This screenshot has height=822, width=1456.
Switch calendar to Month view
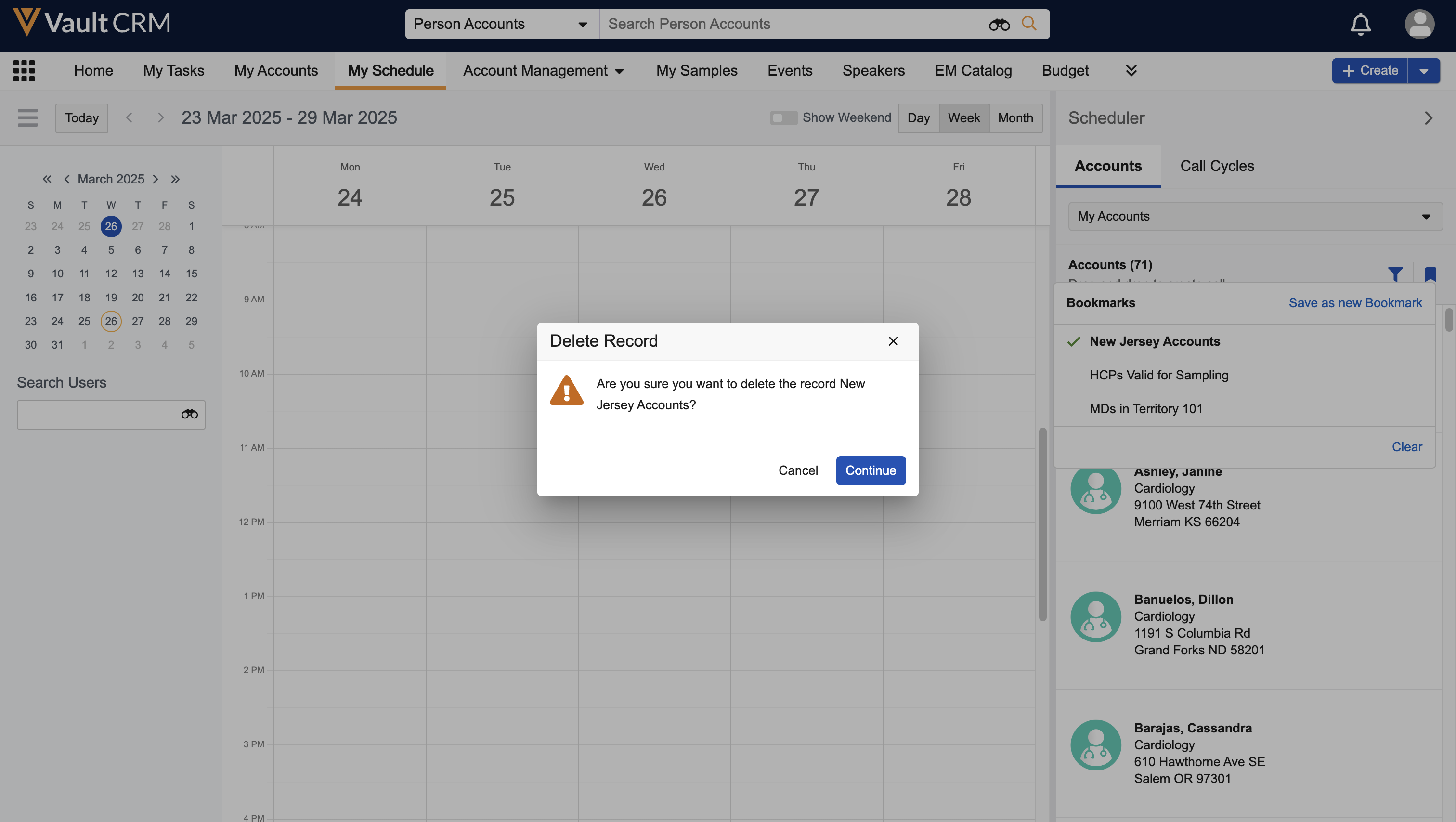pos(1015,117)
